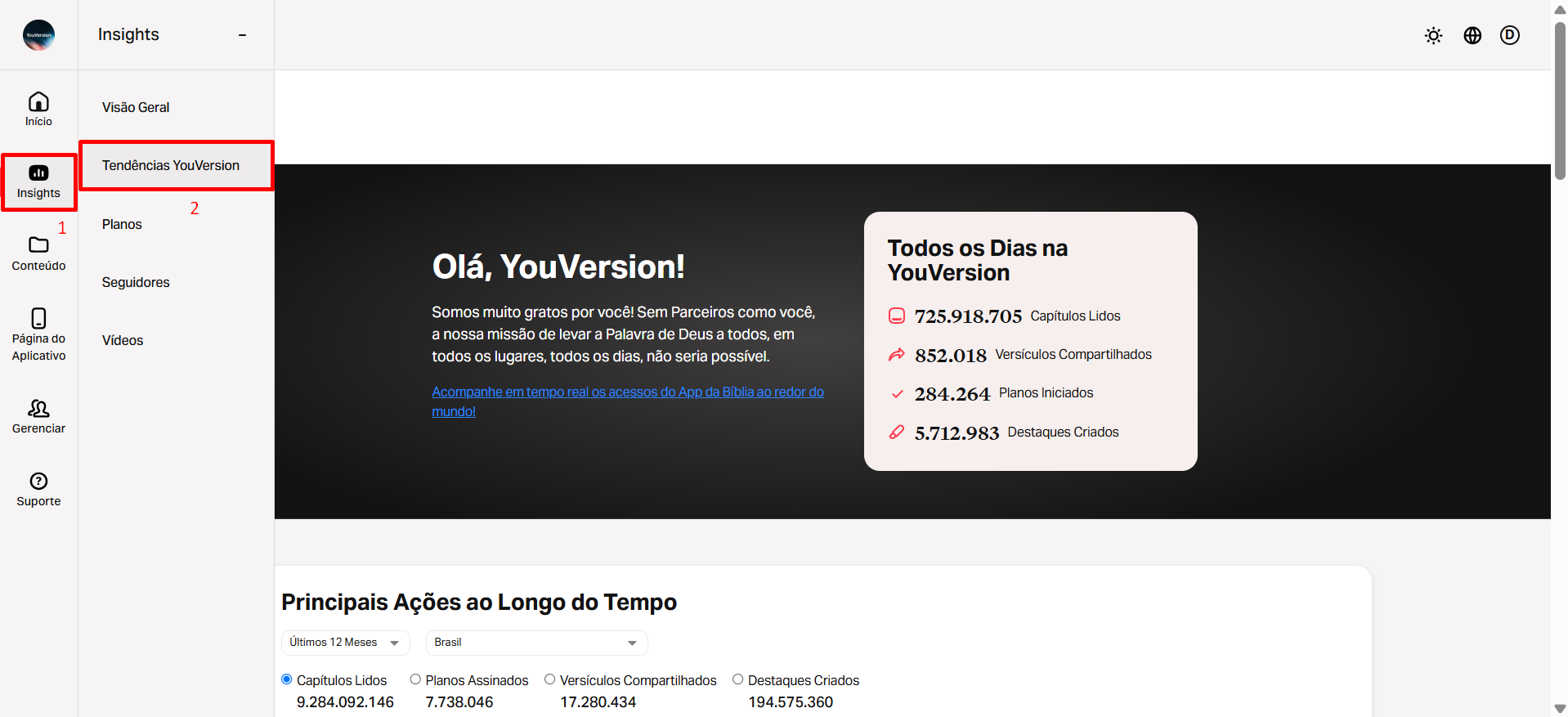Image resolution: width=1568 pixels, height=717 pixels.
Task: Open the Últimos 12 Meses dropdown
Action: point(345,643)
